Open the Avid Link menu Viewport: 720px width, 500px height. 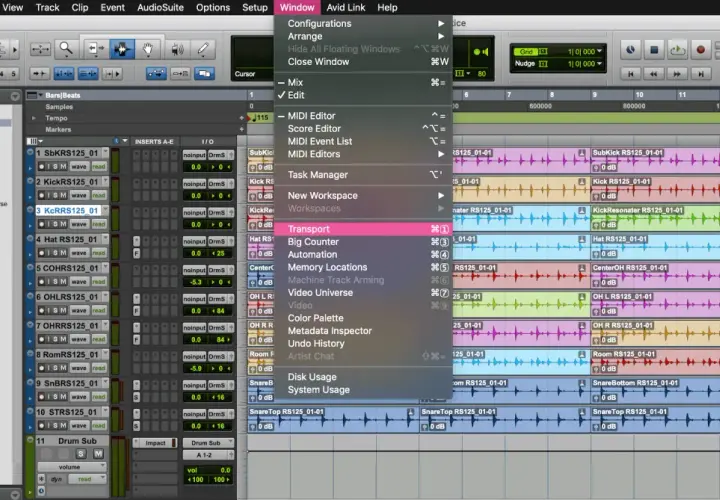click(x=346, y=7)
